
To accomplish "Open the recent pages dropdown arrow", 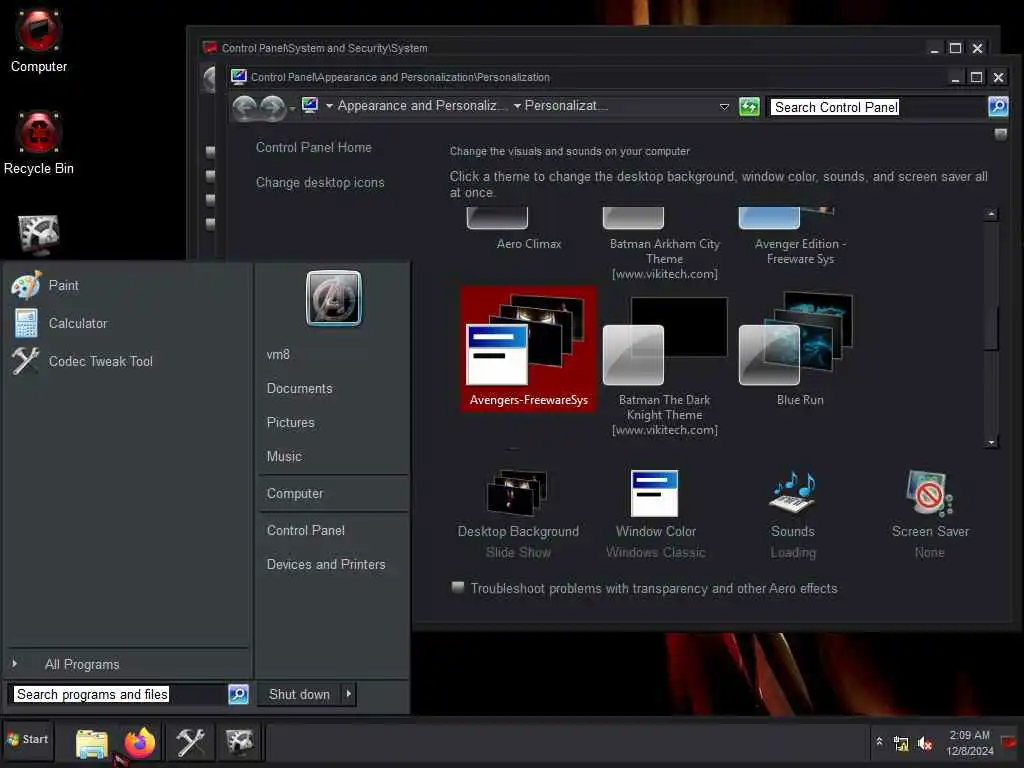I will pos(292,108).
